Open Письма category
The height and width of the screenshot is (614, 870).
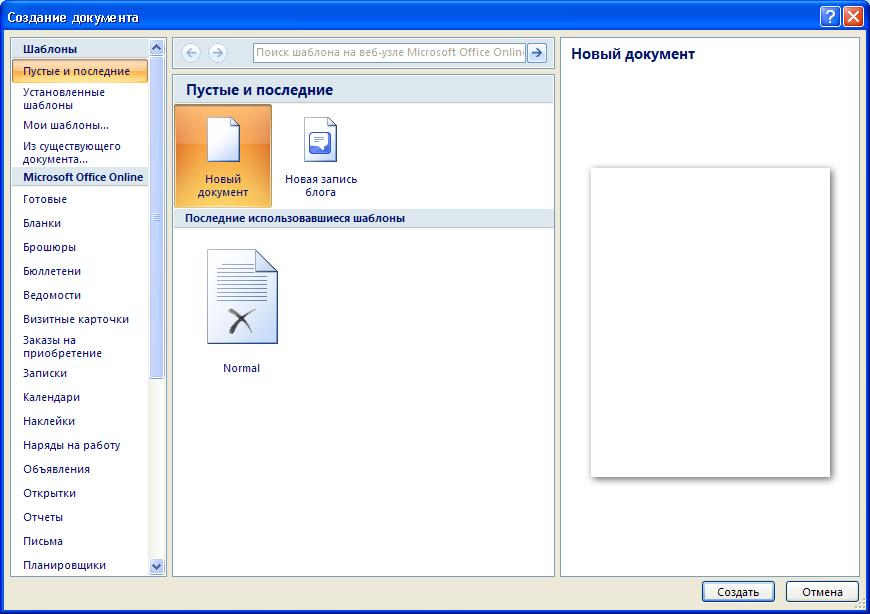80,541
